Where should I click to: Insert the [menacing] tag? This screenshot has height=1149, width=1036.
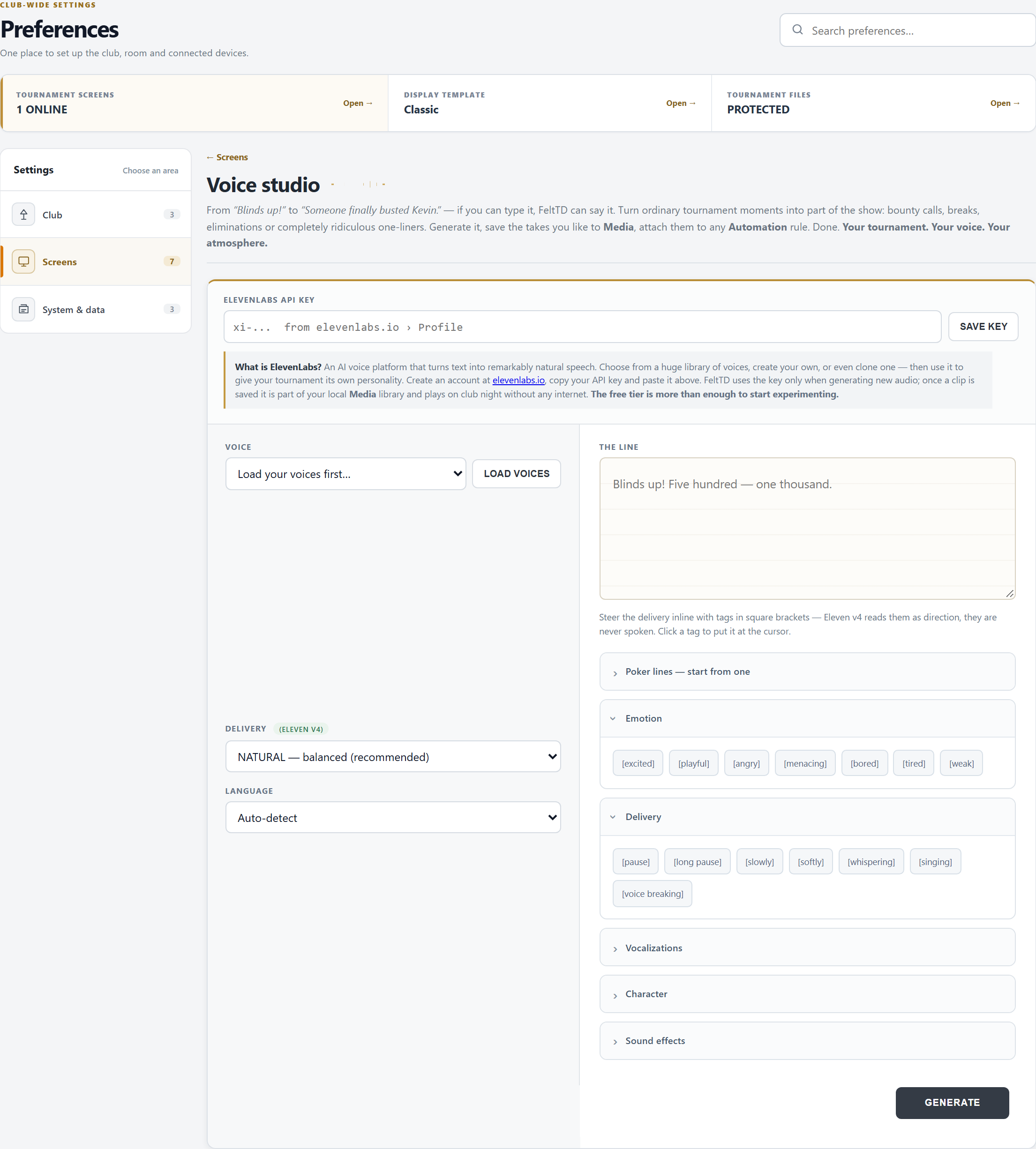804,763
